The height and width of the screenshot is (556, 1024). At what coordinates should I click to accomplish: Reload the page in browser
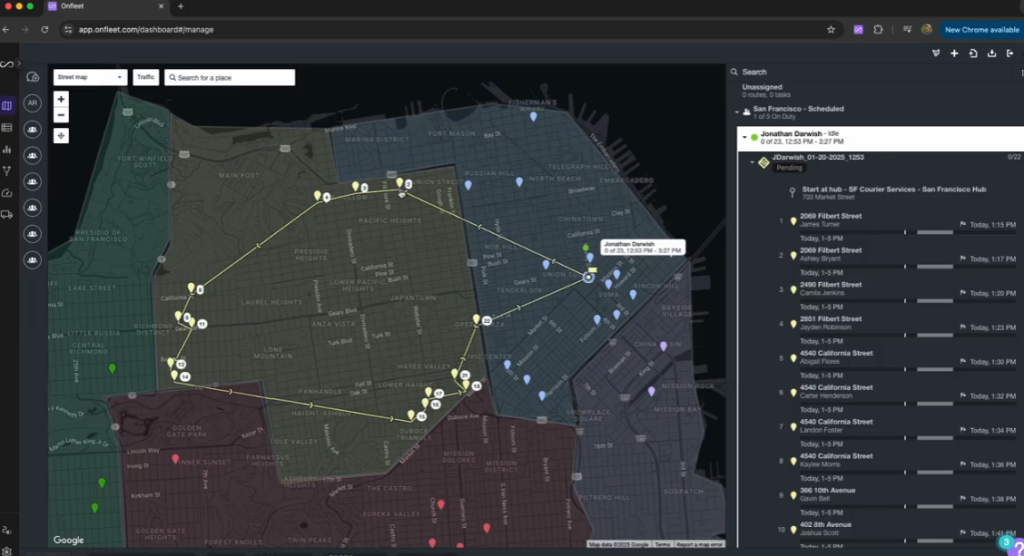(44, 29)
